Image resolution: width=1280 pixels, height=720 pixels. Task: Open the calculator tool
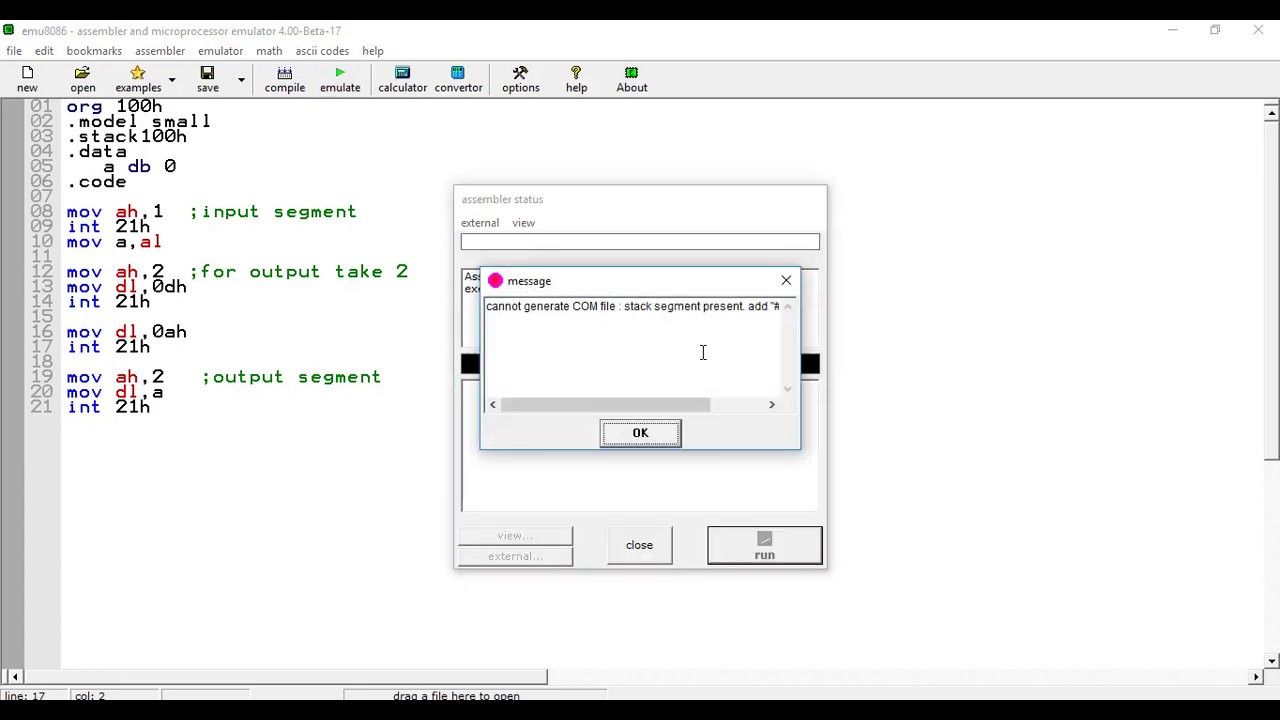pos(402,79)
